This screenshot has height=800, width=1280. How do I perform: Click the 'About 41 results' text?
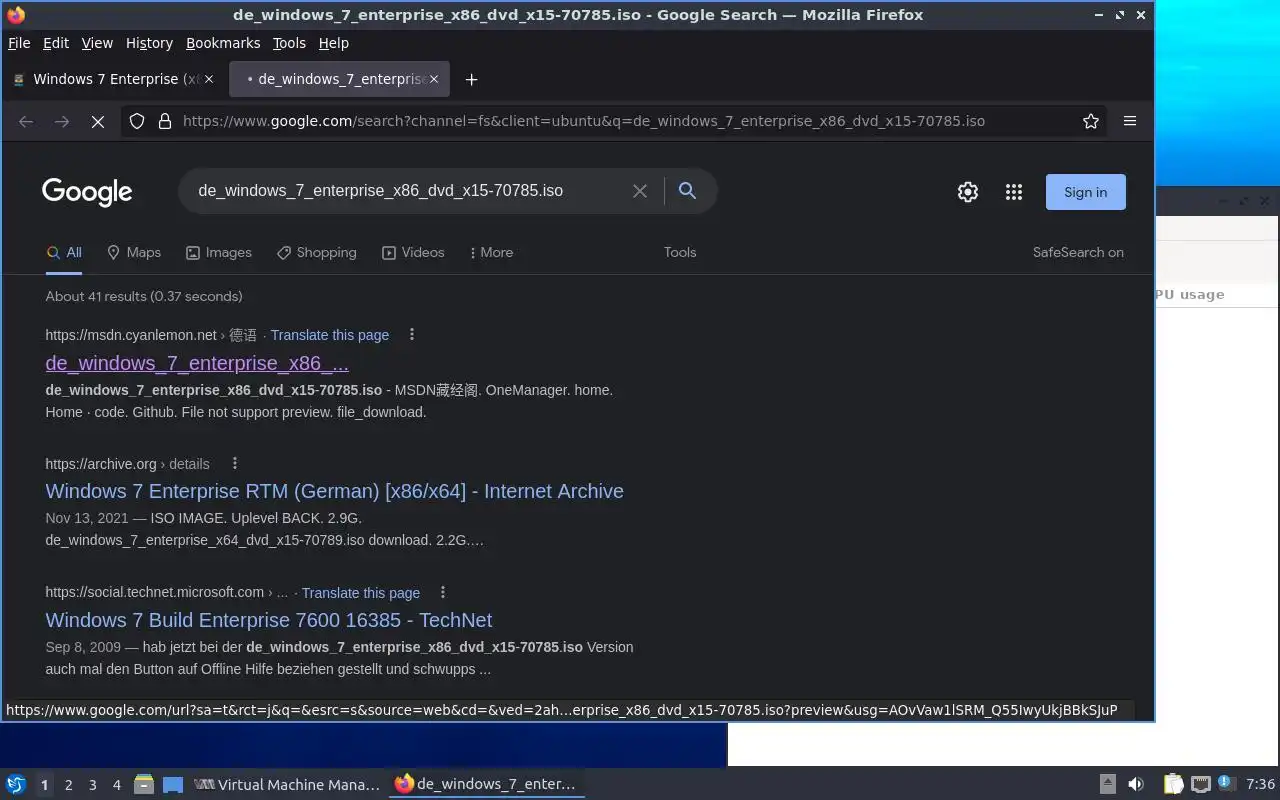pos(144,297)
